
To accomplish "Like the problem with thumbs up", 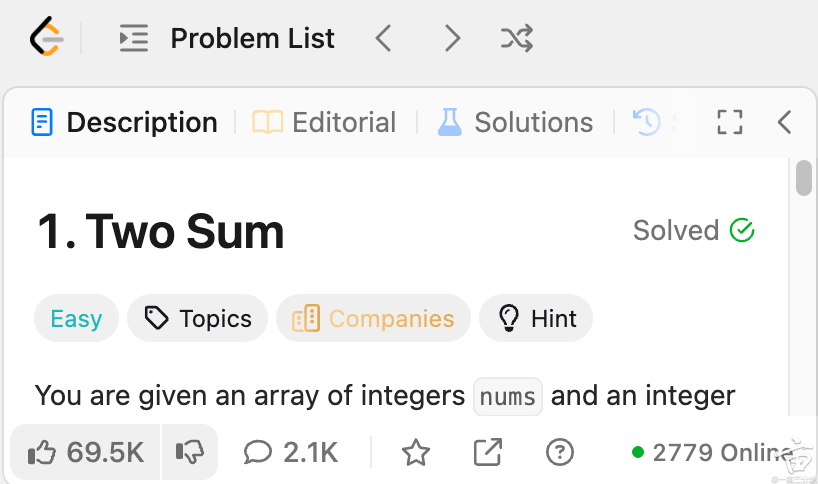I will point(86,452).
